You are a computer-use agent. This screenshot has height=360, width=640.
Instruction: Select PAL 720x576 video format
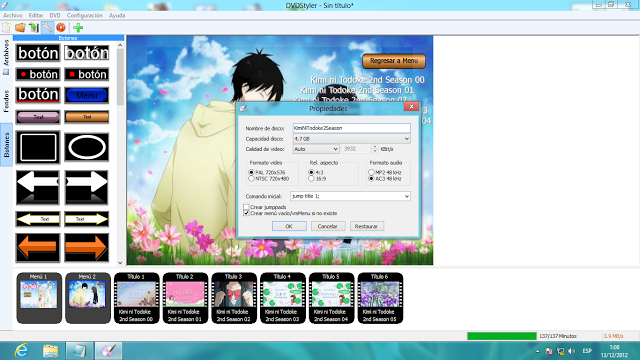(251, 173)
